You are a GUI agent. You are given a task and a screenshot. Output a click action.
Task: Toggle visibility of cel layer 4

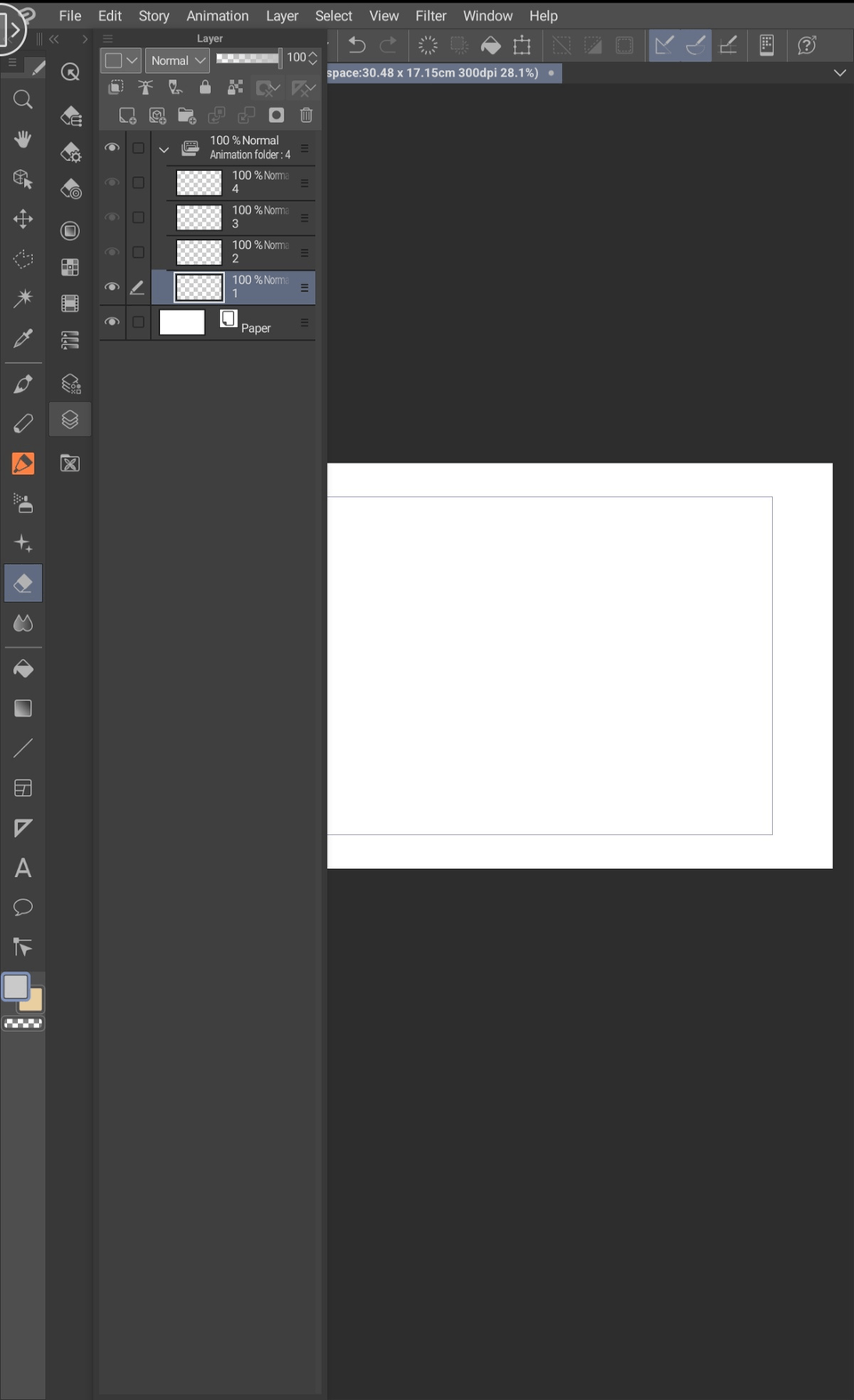tap(112, 182)
